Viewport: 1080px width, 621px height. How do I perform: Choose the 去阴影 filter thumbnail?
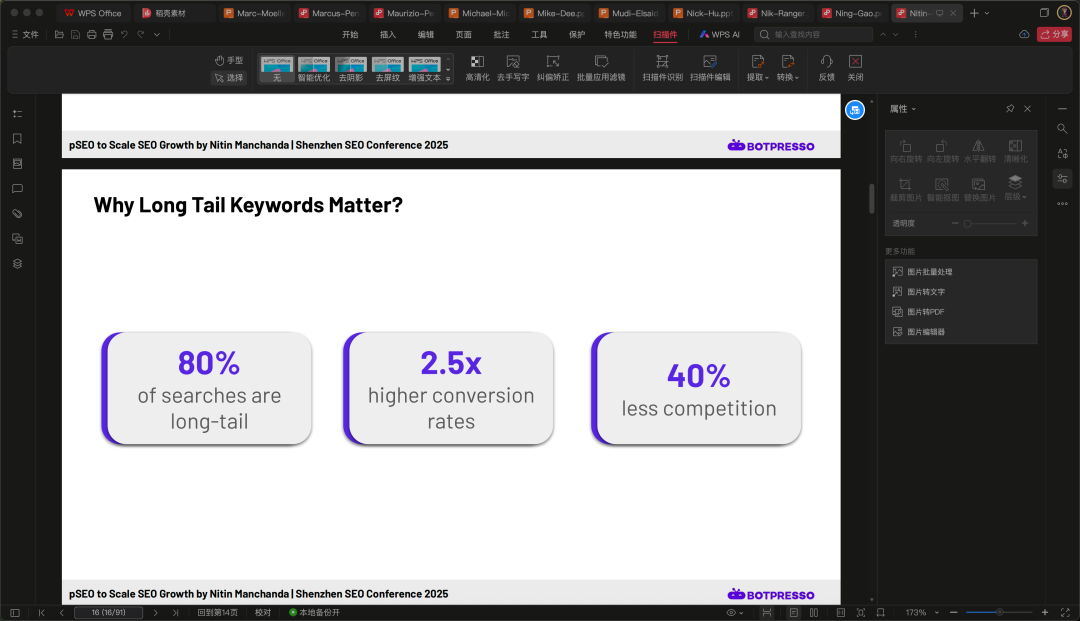pyautogui.click(x=351, y=70)
